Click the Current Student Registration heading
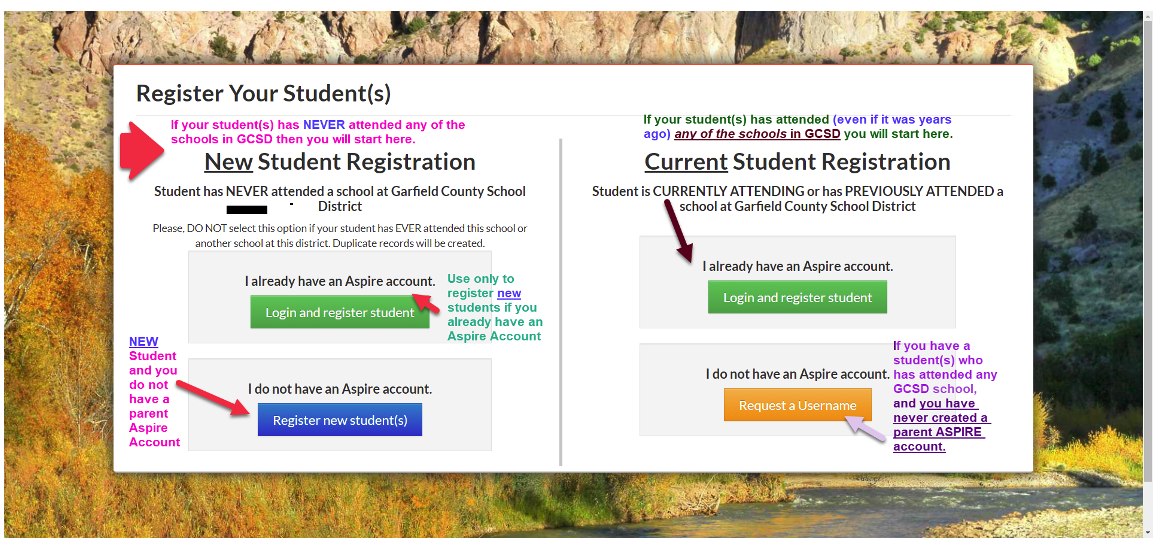This screenshot has height=547, width=1161. [797, 161]
